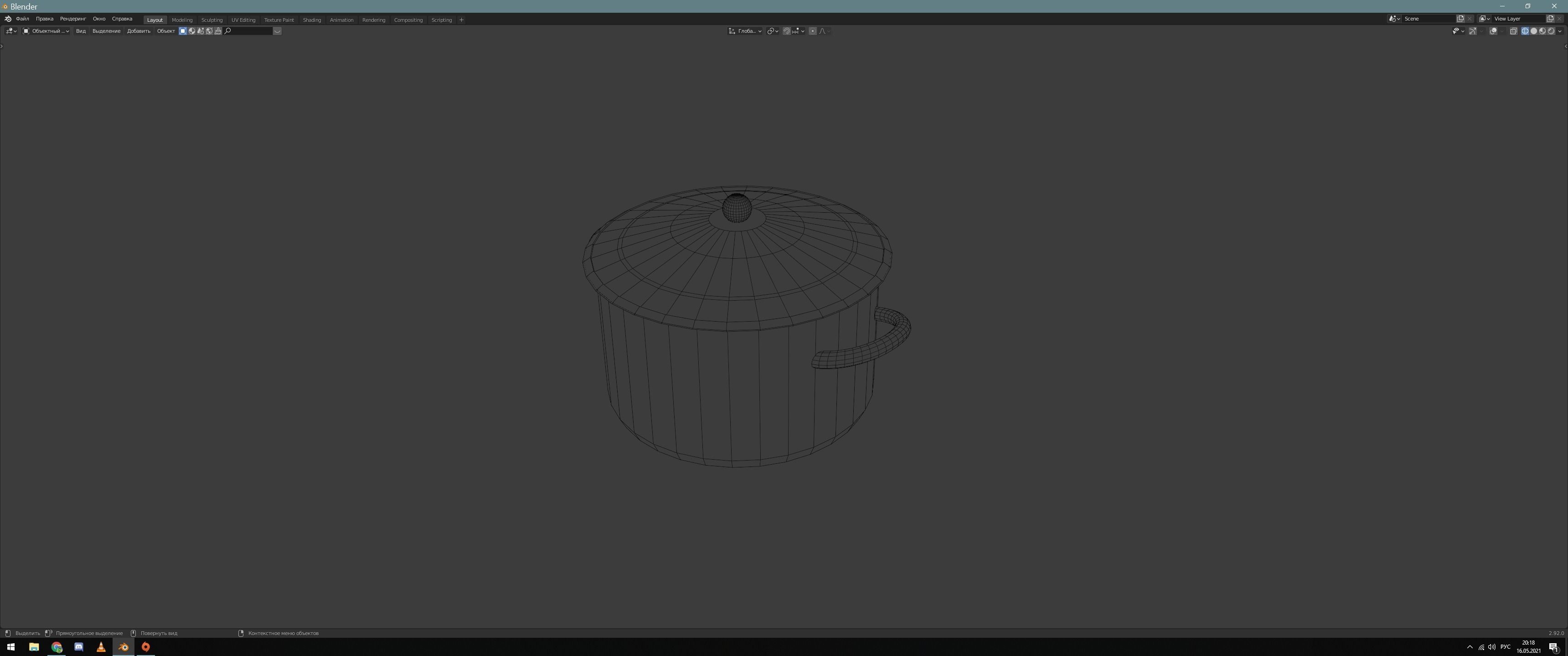This screenshot has width=1568, height=656.
Task: Click the View Layer name field
Action: (x=1519, y=19)
